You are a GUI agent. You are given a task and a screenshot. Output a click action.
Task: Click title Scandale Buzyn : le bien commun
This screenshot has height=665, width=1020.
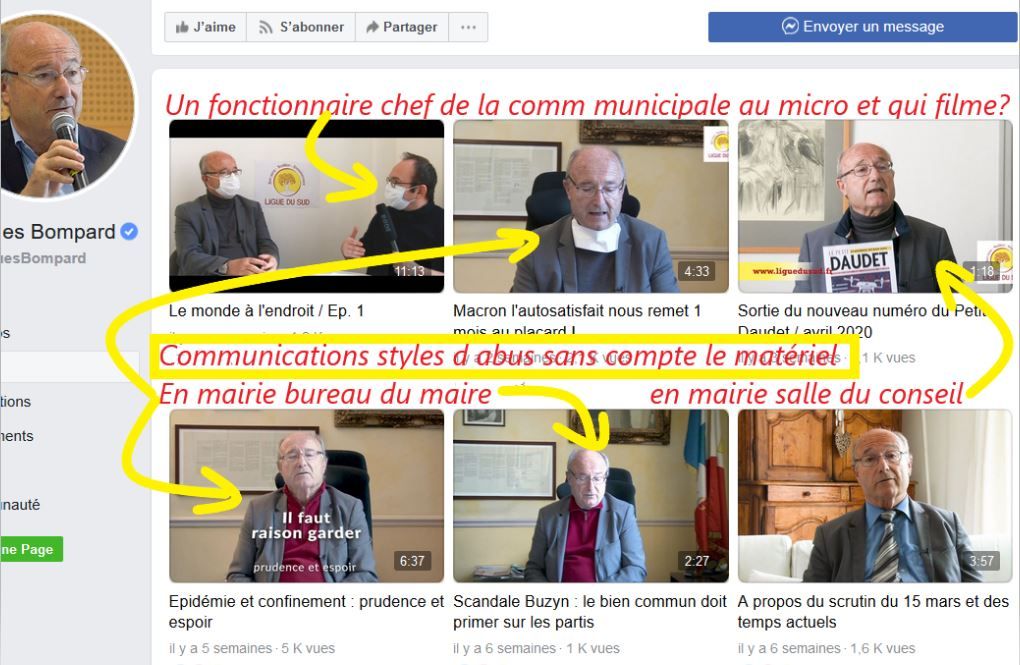point(589,612)
